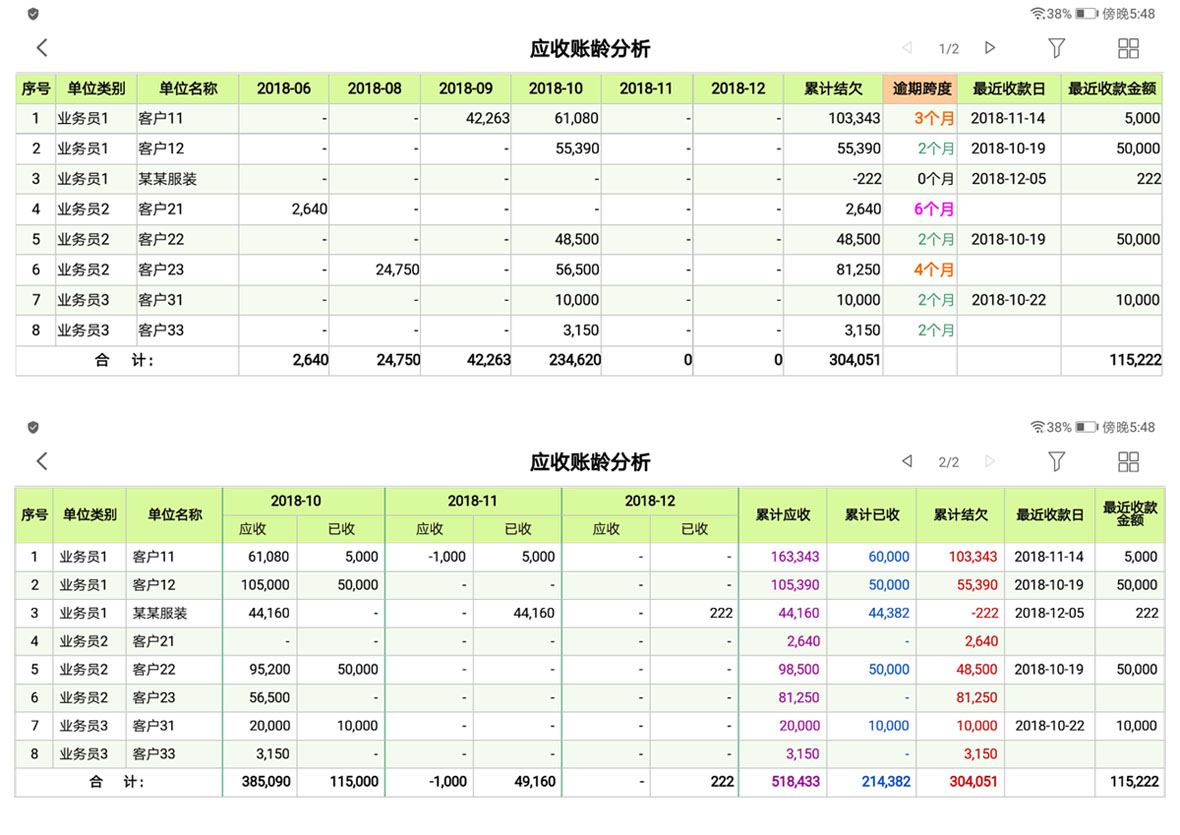
Task: Tap the battery icon in upper status bar
Action: 1086,14
